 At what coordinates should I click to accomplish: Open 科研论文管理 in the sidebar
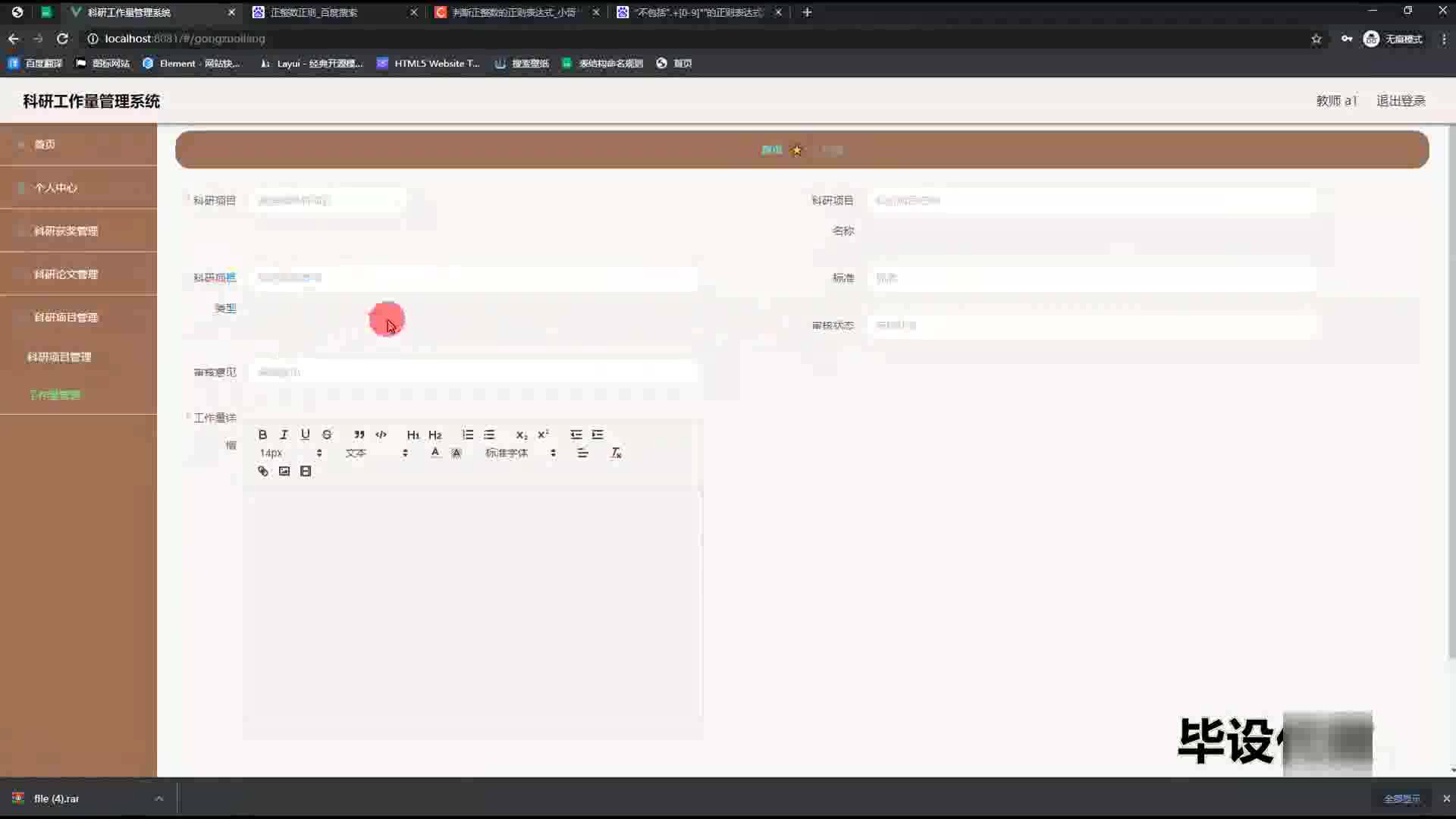click(x=66, y=274)
